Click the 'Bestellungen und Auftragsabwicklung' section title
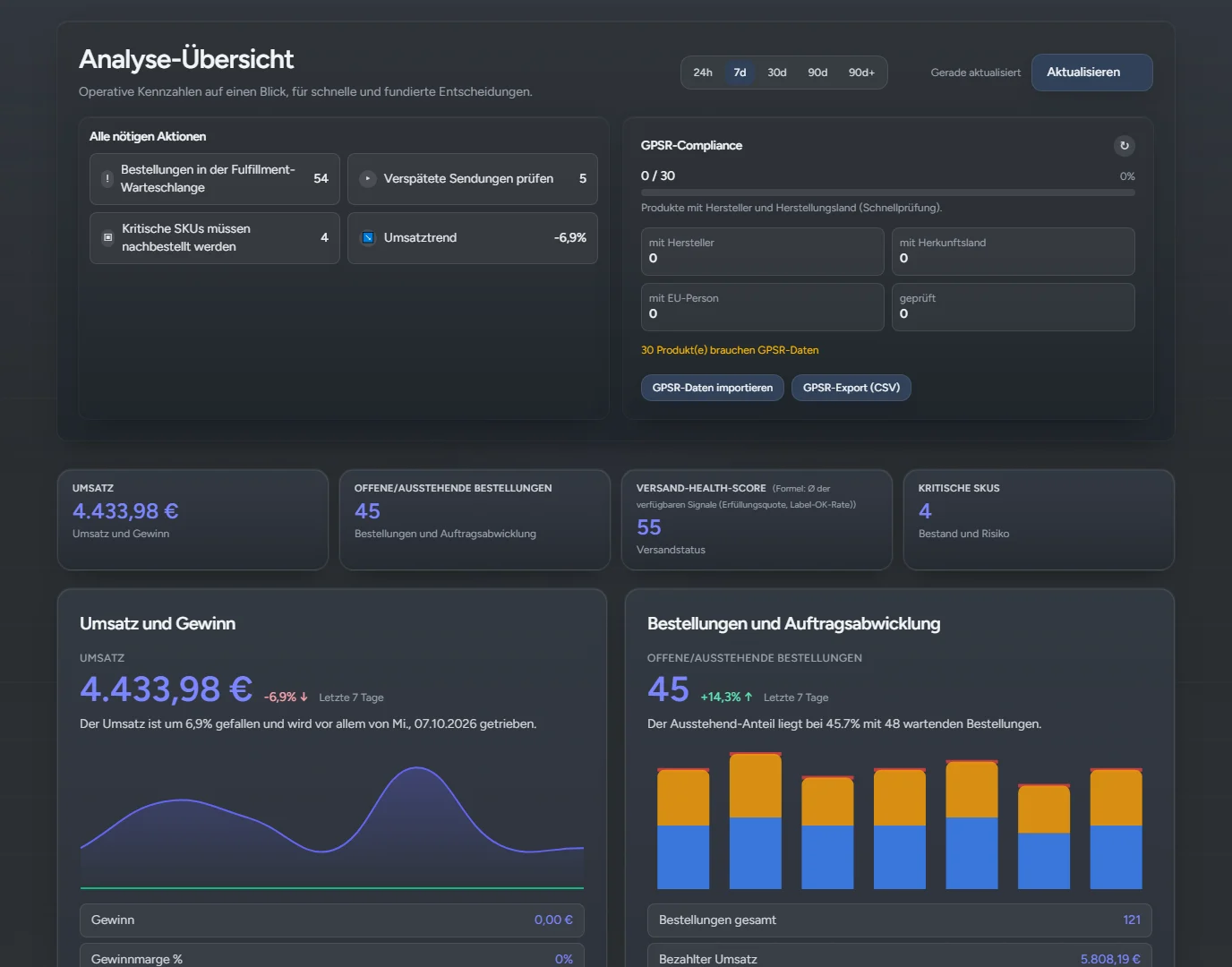 (x=794, y=623)
